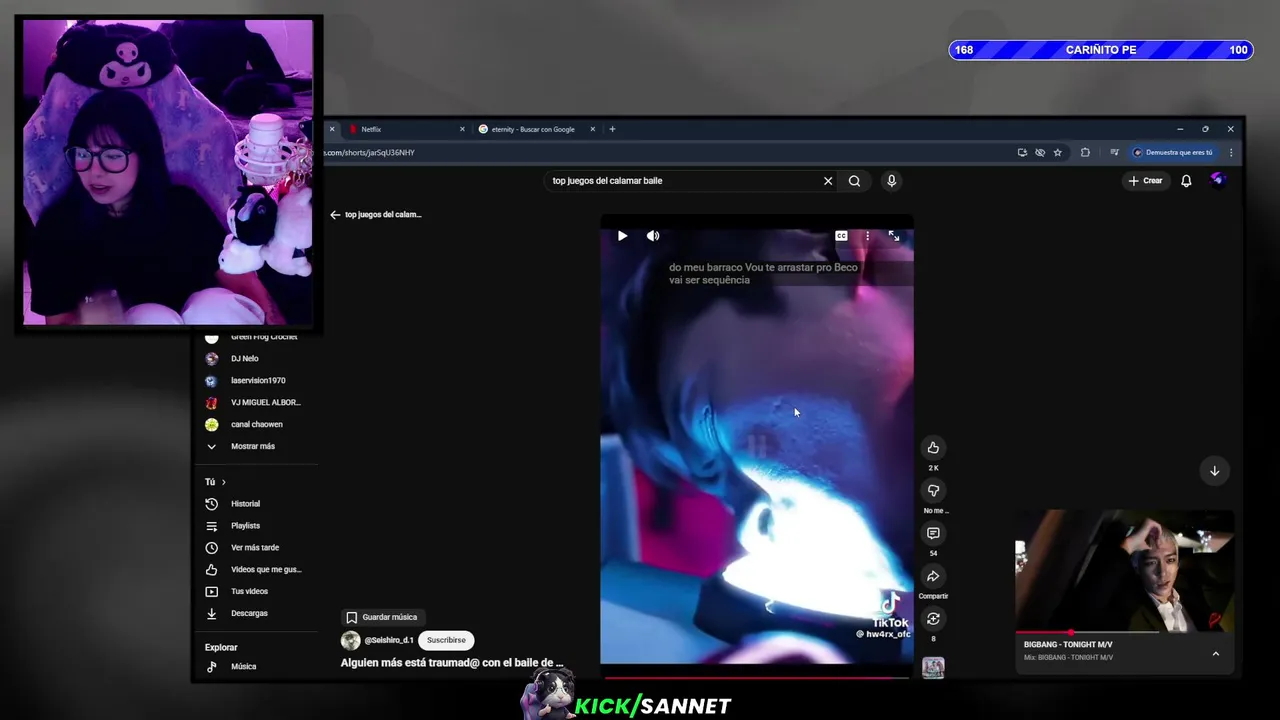Viewport: 1280px width, 720px height.
Task: Clear the YouTube search box
Action: tap(828, 181)
